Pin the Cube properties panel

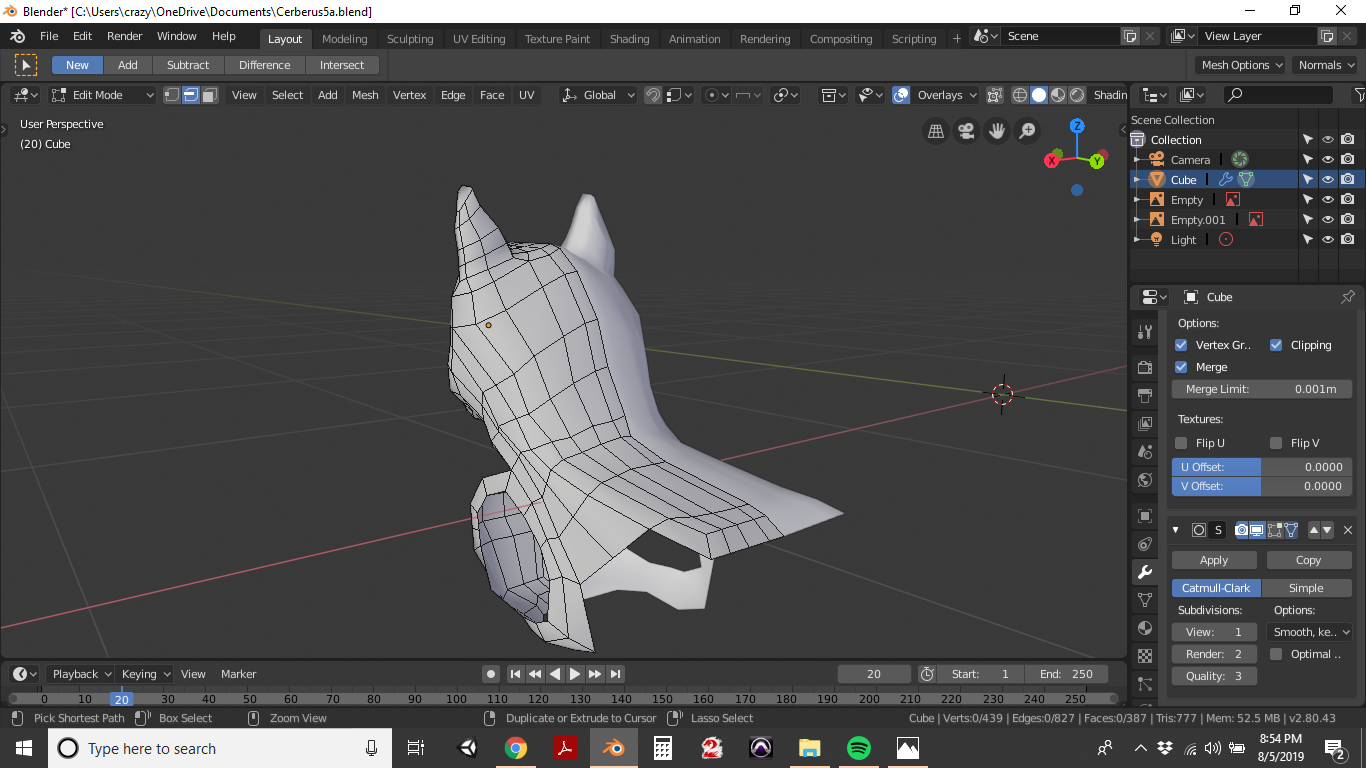[1347, 297]
